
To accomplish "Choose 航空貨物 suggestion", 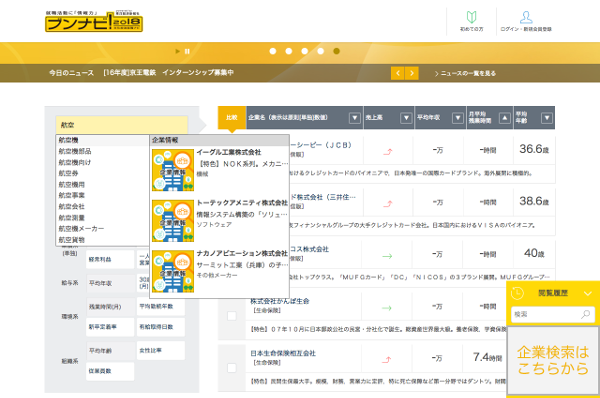I will click(x=102, y=240).
